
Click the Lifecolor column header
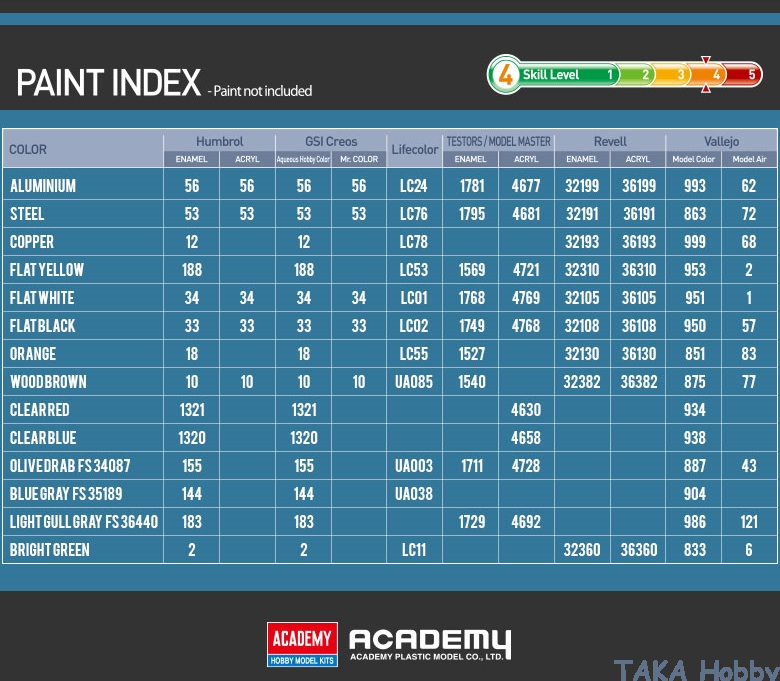point(414,150)
